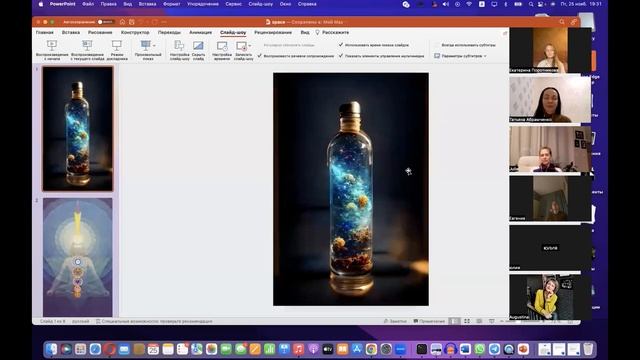The height and width of the screenshot is (360, 640).
Task: Switch to the Анимация ribbon tab
Action: click(200, 32)
